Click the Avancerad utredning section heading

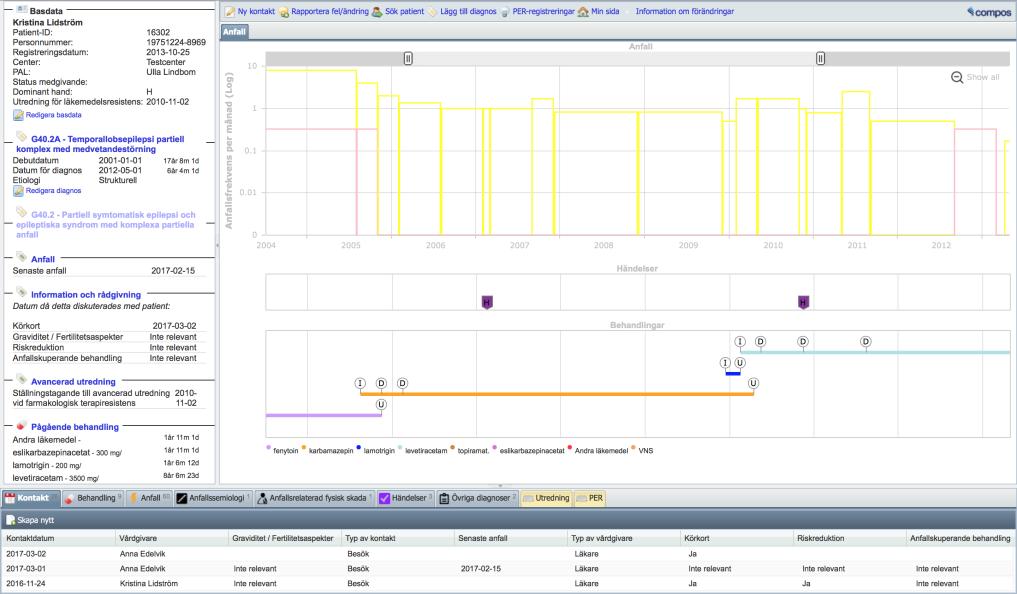(73, 382)
